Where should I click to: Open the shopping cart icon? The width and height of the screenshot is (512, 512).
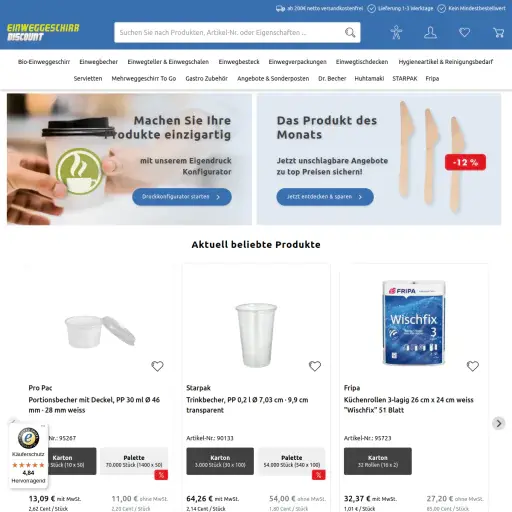click(x=498, y=32)
